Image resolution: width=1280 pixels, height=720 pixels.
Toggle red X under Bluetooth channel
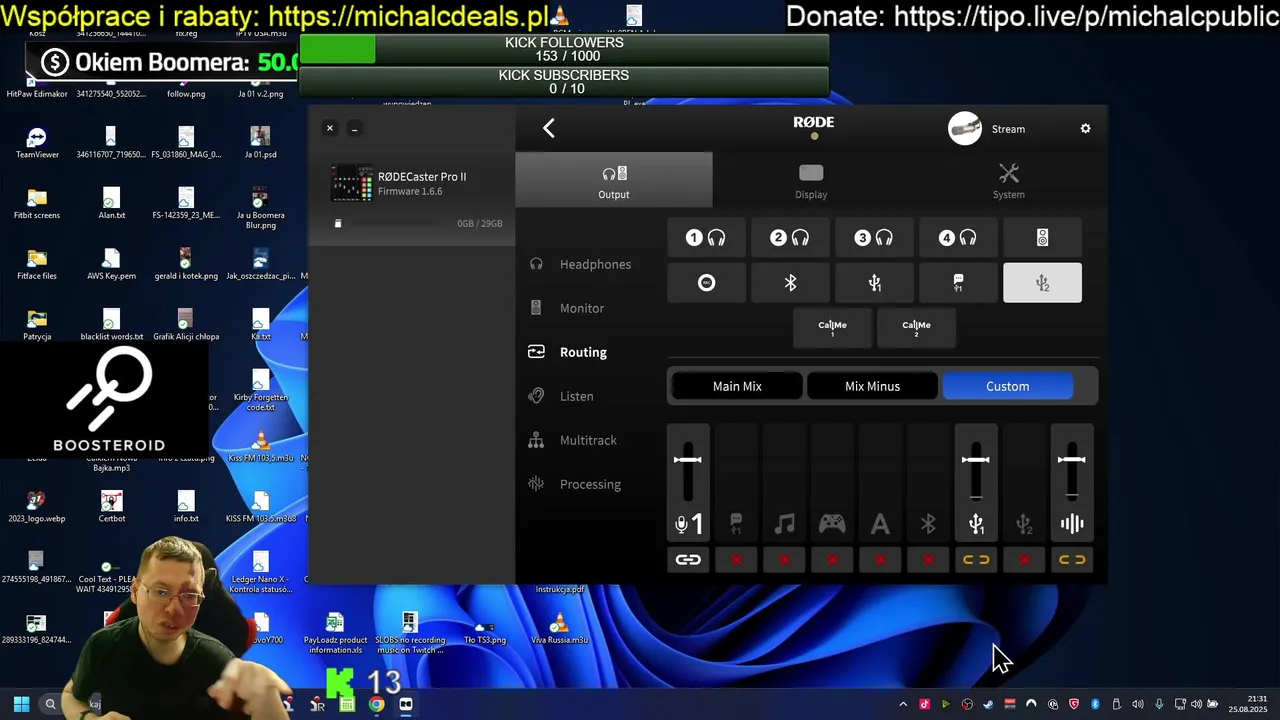point(928,560)
